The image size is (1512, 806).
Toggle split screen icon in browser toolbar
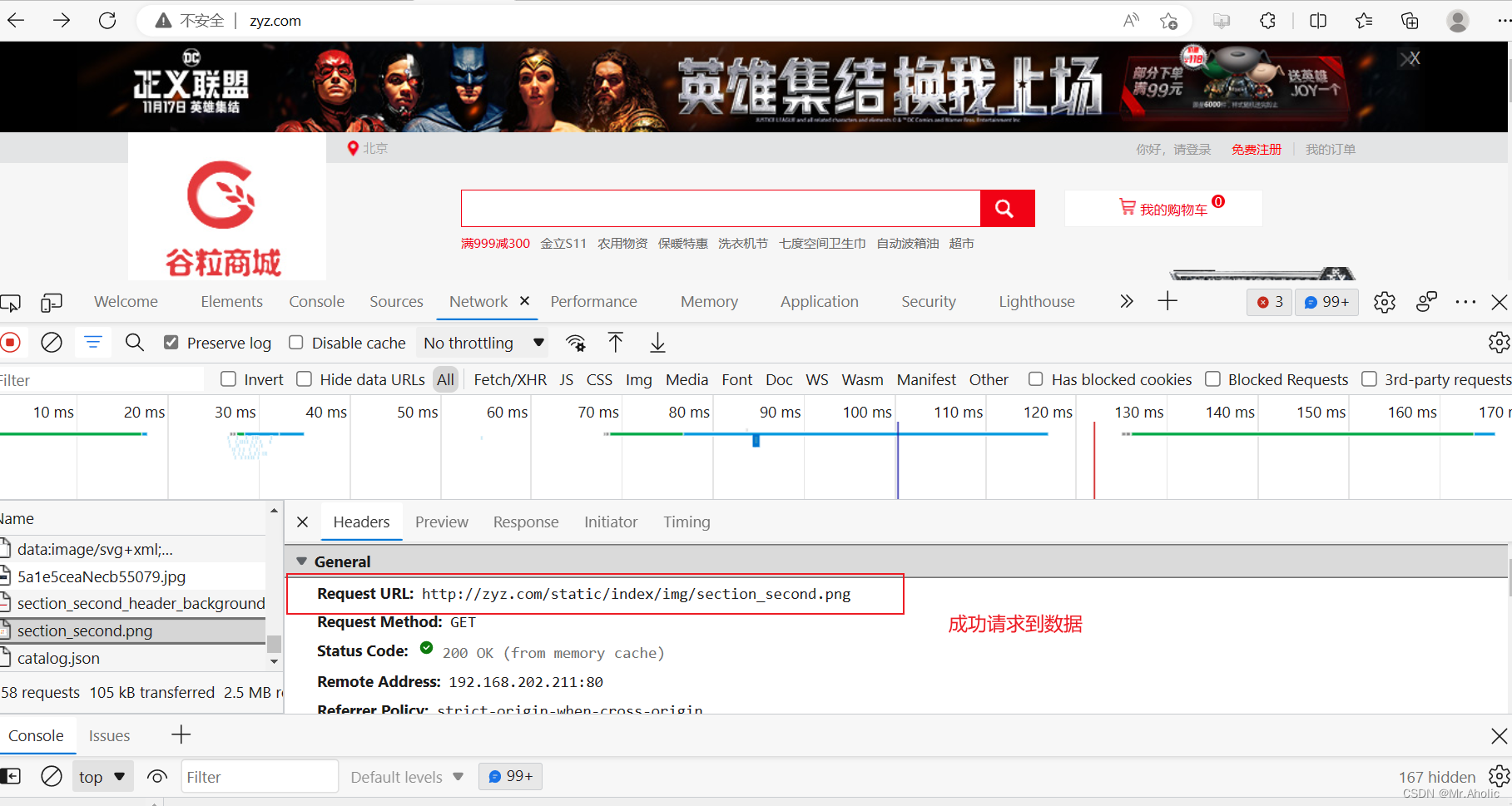[x=1318, y=21]
